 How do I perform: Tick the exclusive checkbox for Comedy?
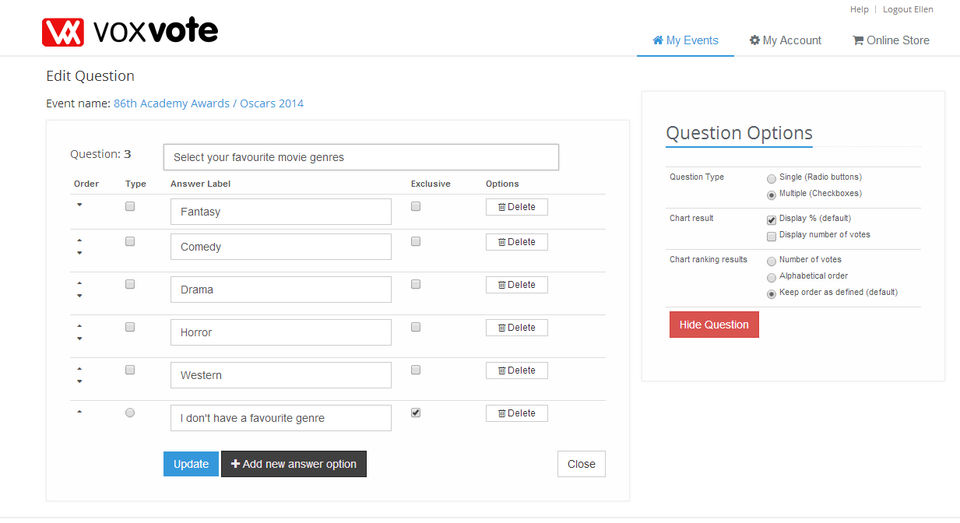pos(416,241)
